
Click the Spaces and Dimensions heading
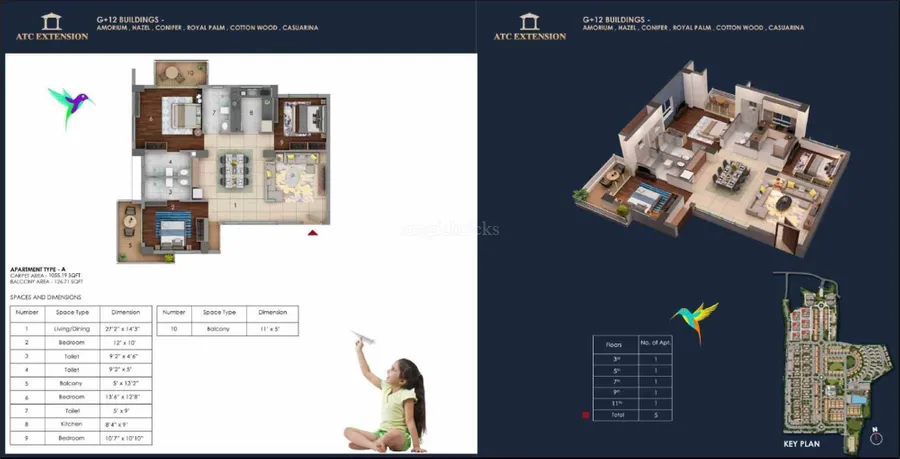point(46,297)
